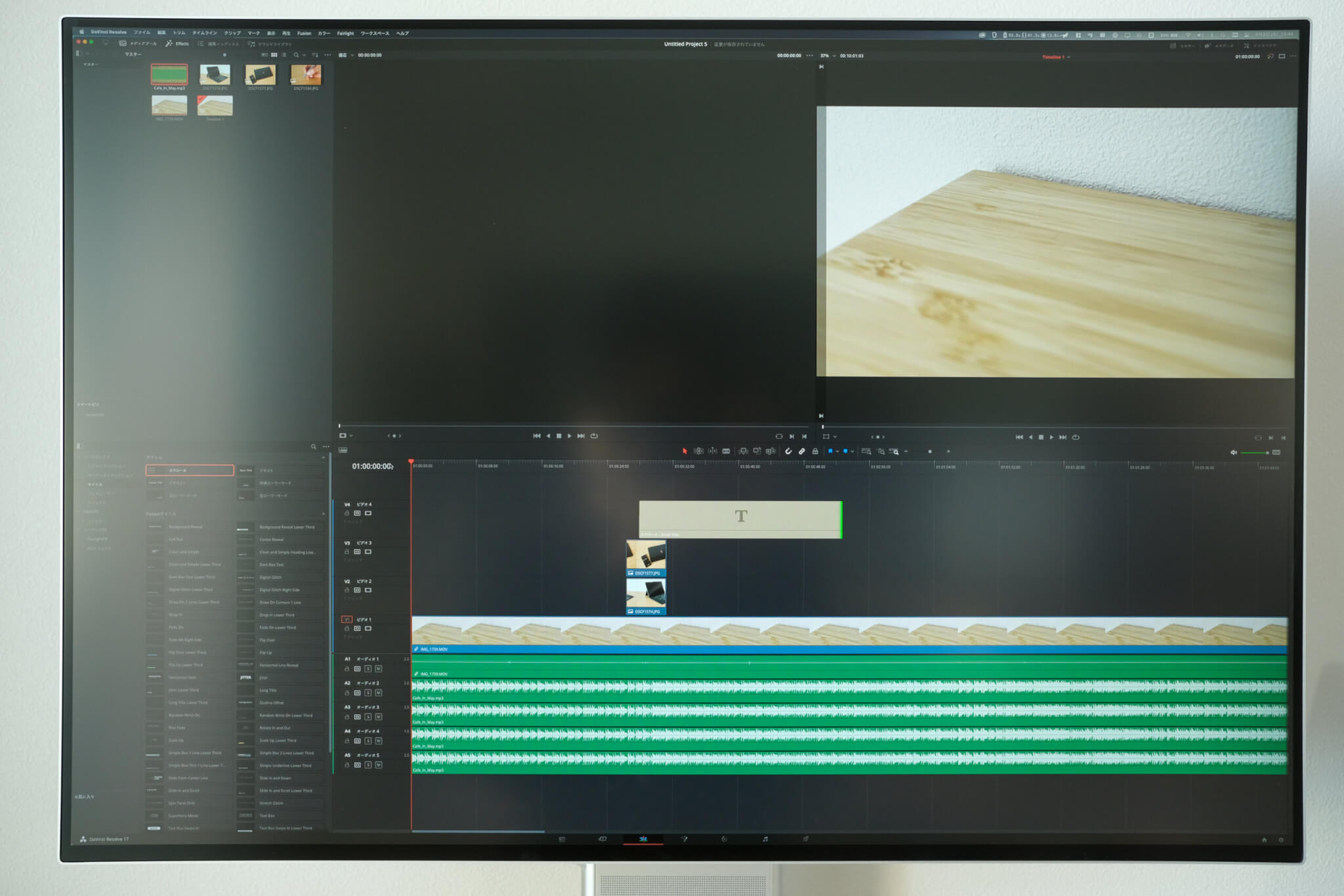1344x896 pixels.
Task: Toggle auto select on V2 track
Action: 358,590
